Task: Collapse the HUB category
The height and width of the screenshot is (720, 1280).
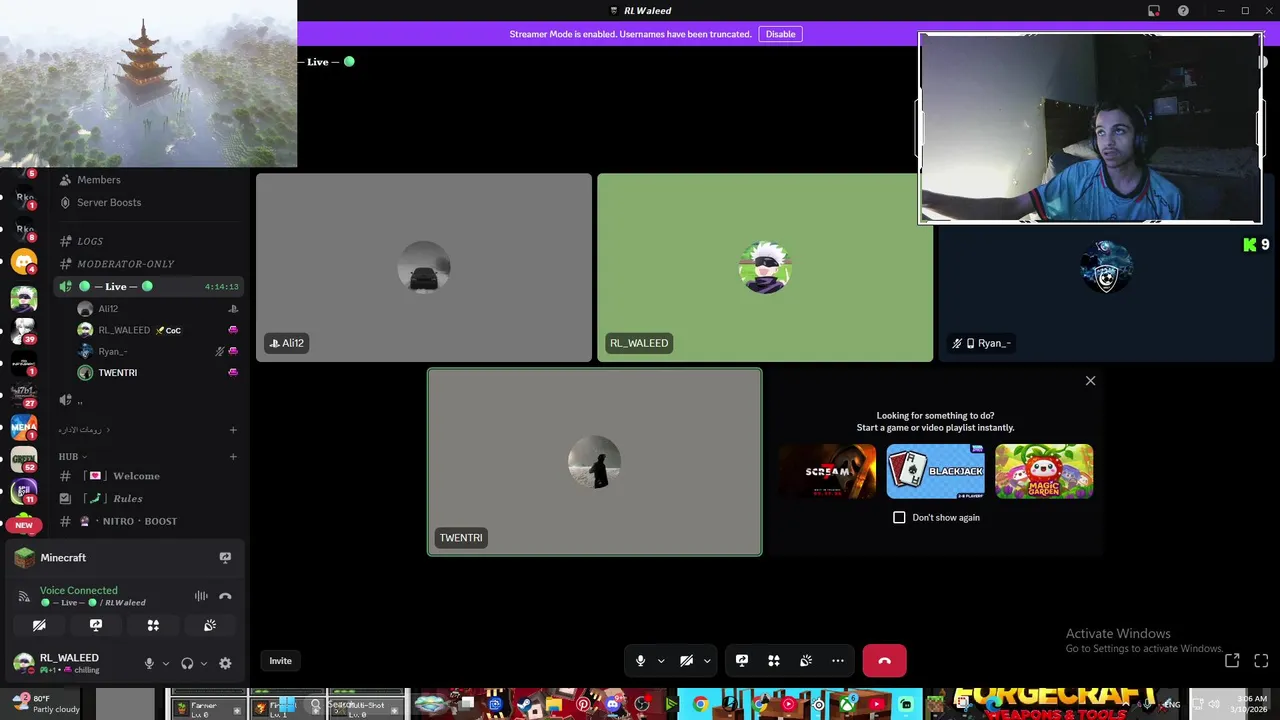Action: [x=72, y=457]
